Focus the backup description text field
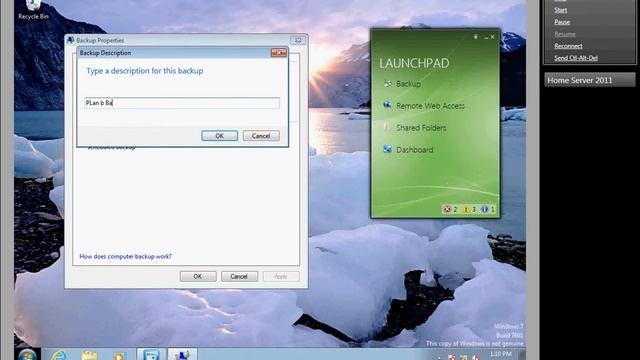Screen dimensions: 640x360 pyautogui.click(x=182, y=103)
